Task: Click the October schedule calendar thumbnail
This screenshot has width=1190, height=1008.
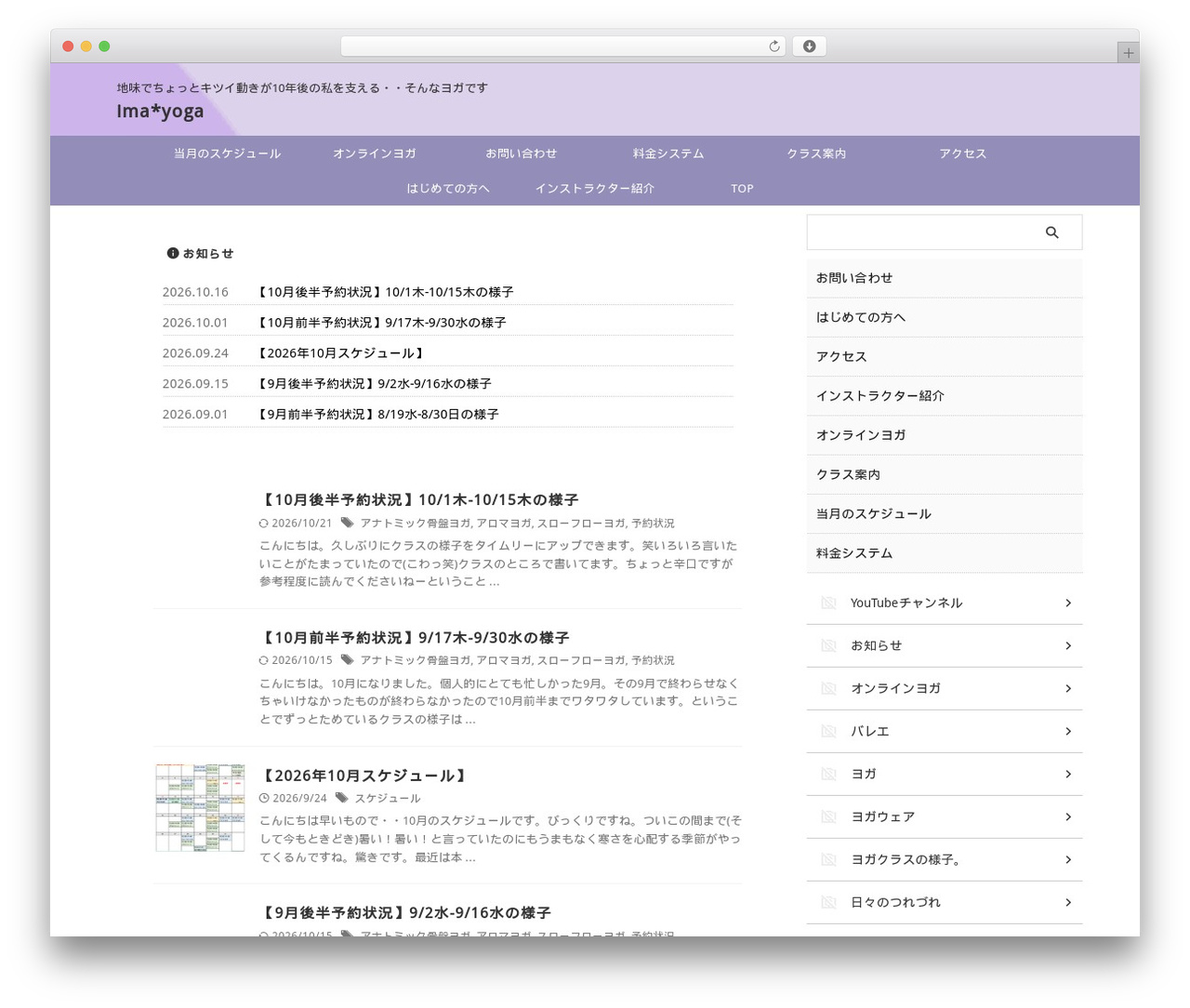Action: coord(200,808)
